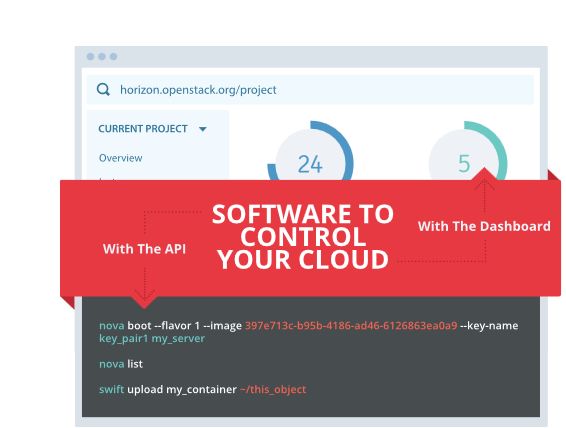566x428 pixels.
Task: Click the ~/this_object path text
Action: click(273, 390)
